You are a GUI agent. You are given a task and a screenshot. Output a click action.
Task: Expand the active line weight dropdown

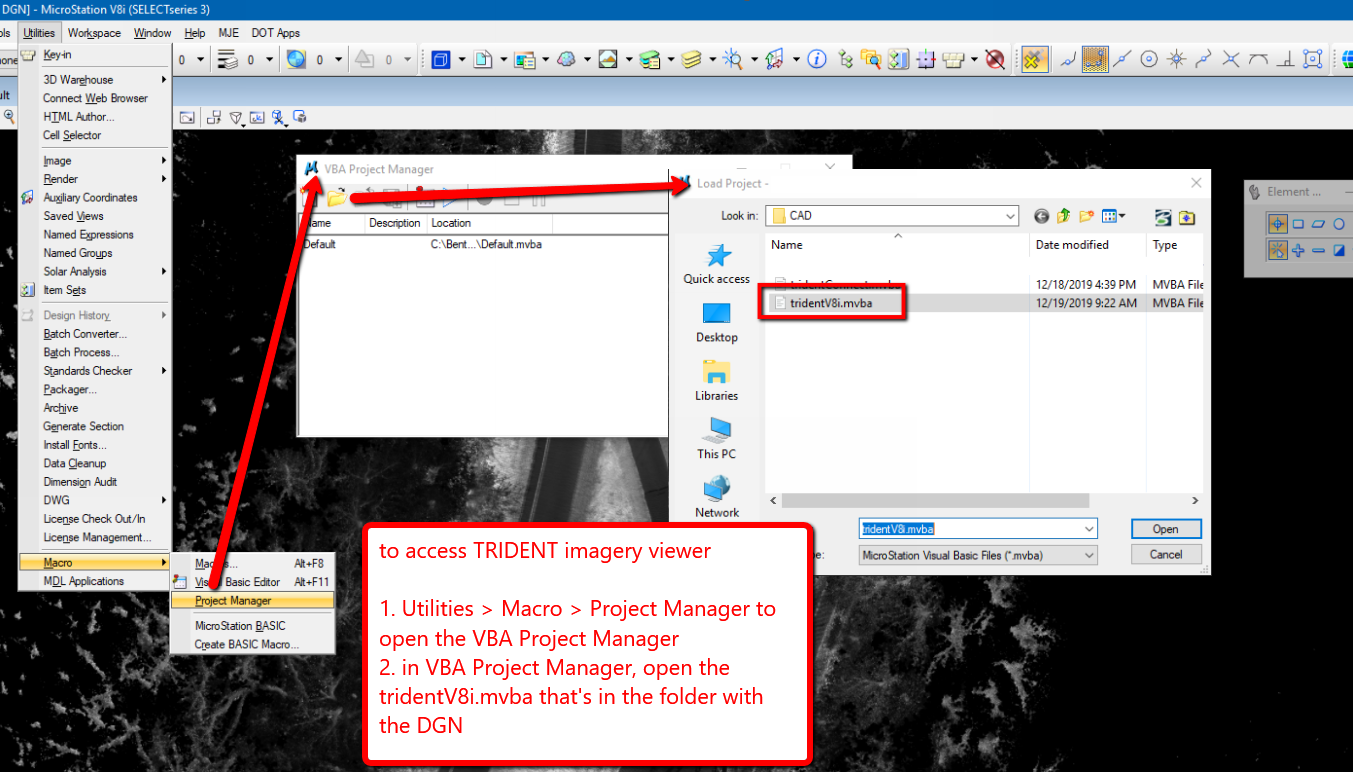269,60
